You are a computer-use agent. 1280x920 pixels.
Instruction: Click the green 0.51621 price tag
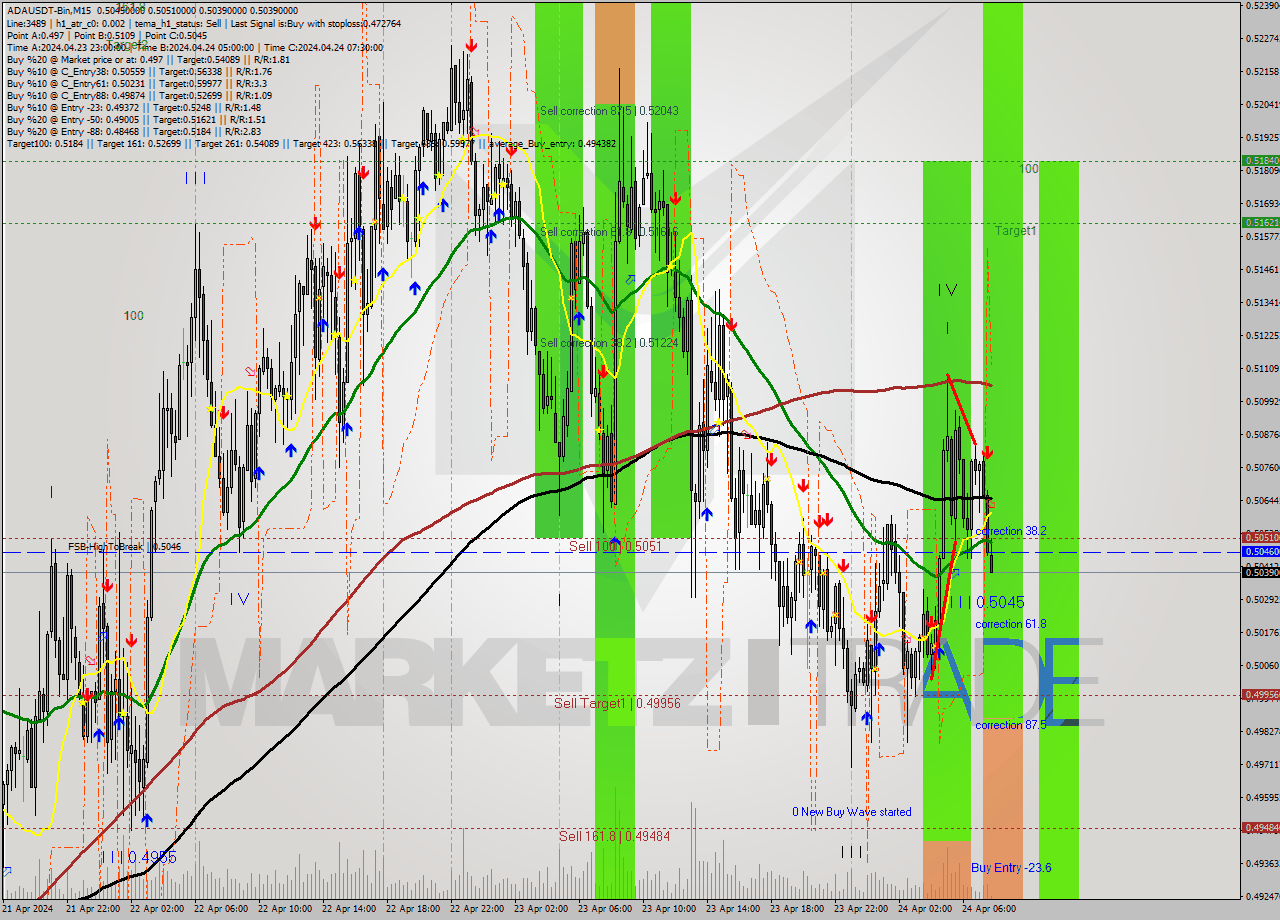click(1261, 222)
